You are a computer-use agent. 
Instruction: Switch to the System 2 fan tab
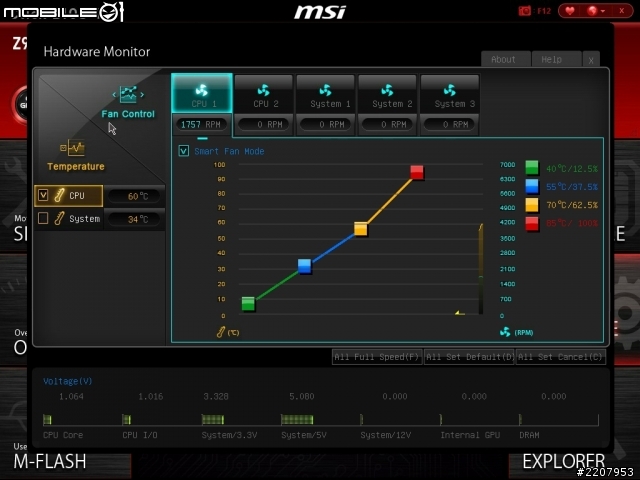click(387, 93)
